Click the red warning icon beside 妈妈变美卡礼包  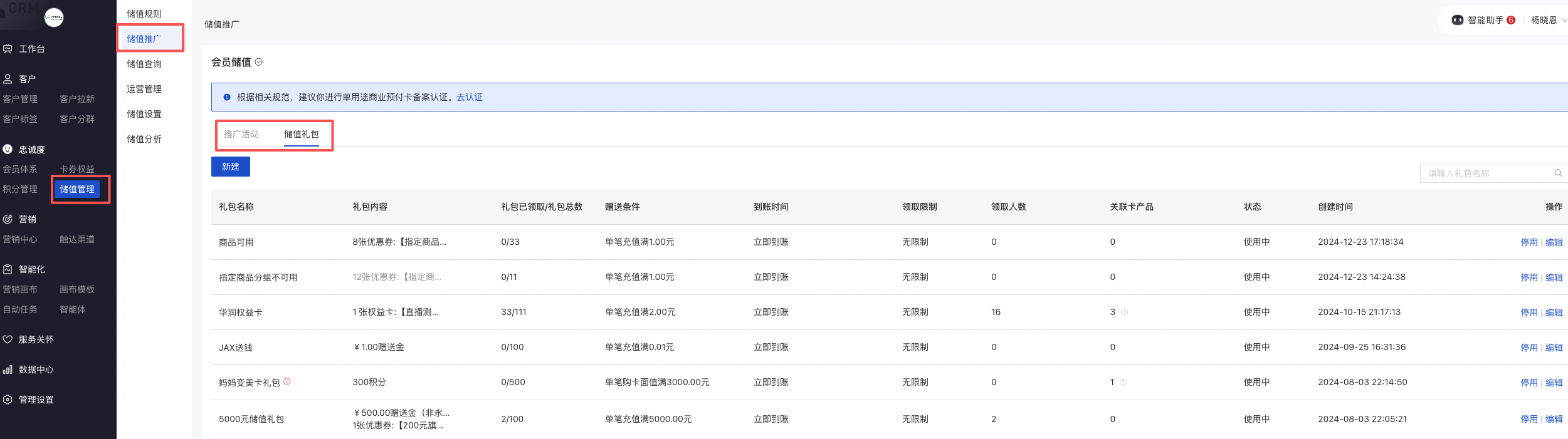pyautogui.click(x=287, y=381)
